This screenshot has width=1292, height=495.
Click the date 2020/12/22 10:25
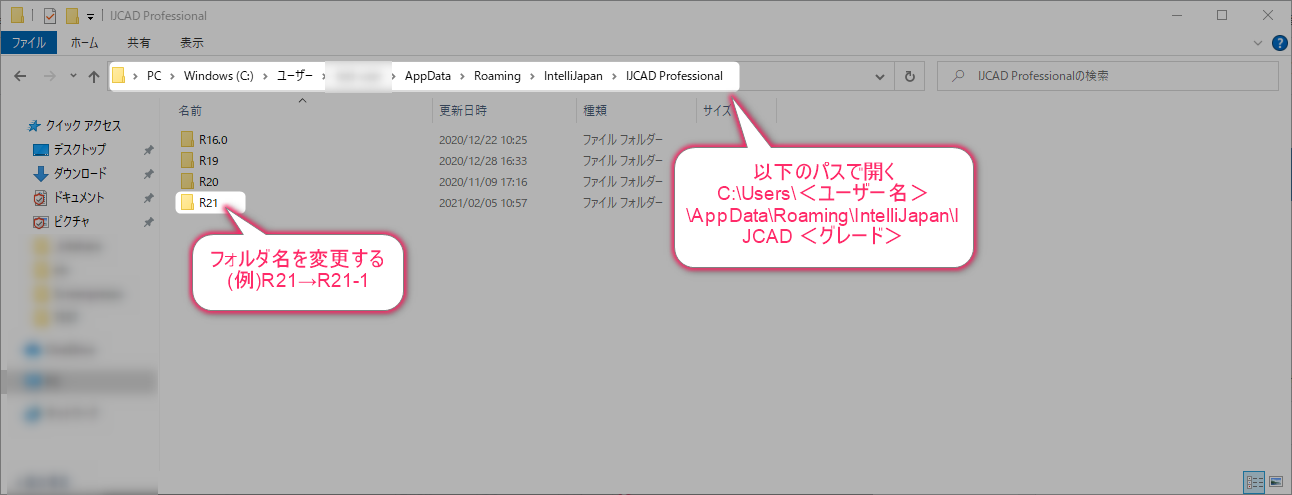(483, 140)
